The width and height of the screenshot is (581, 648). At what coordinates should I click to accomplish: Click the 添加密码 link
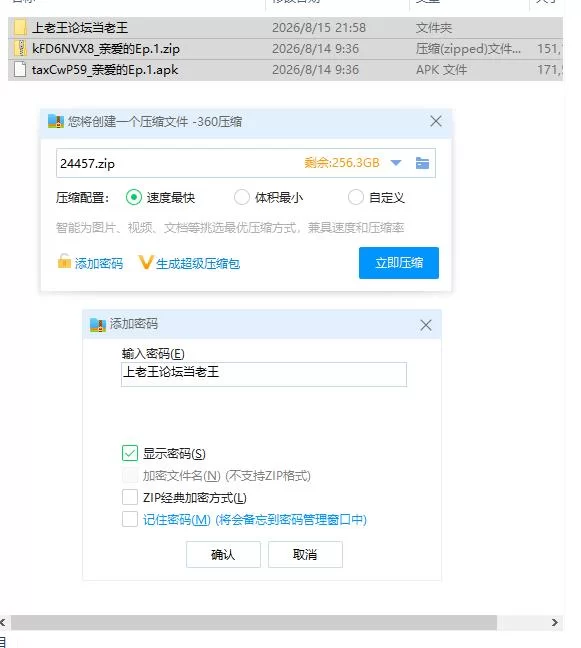coord(99,263)
